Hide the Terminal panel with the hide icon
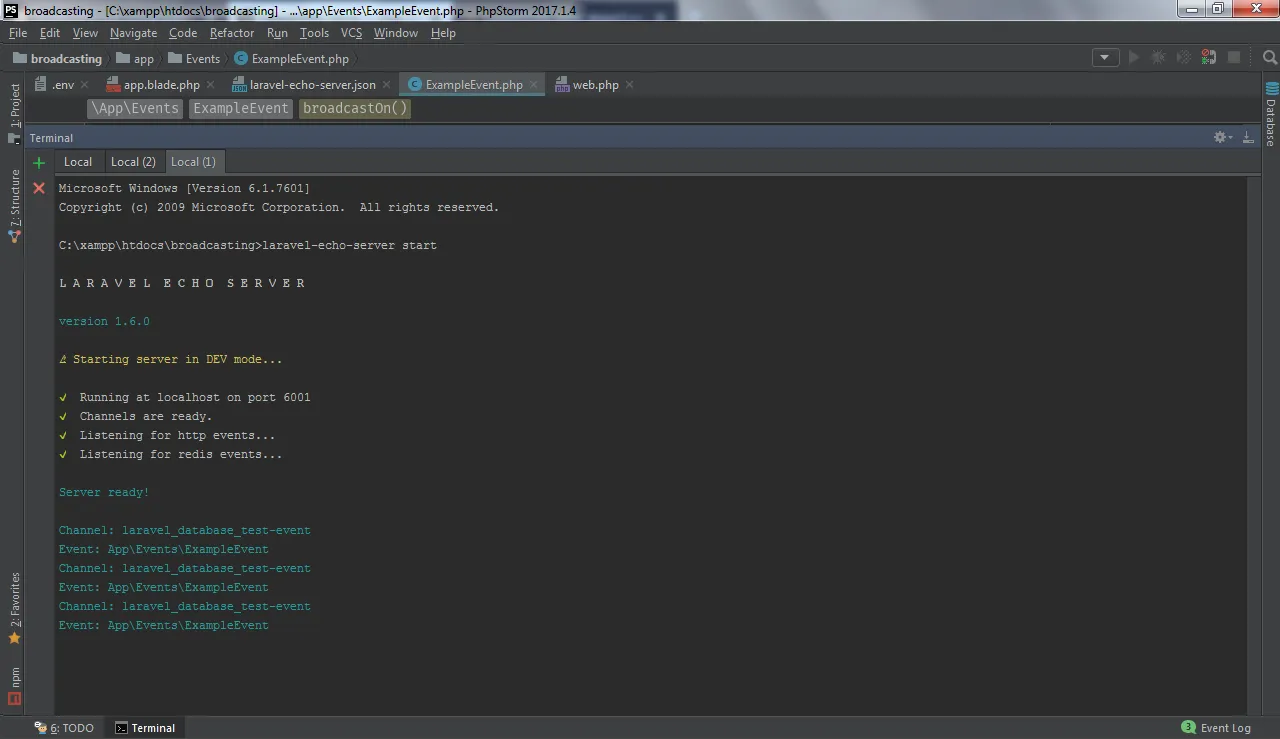The image size is (1280, 739). tap(1246, 137)
